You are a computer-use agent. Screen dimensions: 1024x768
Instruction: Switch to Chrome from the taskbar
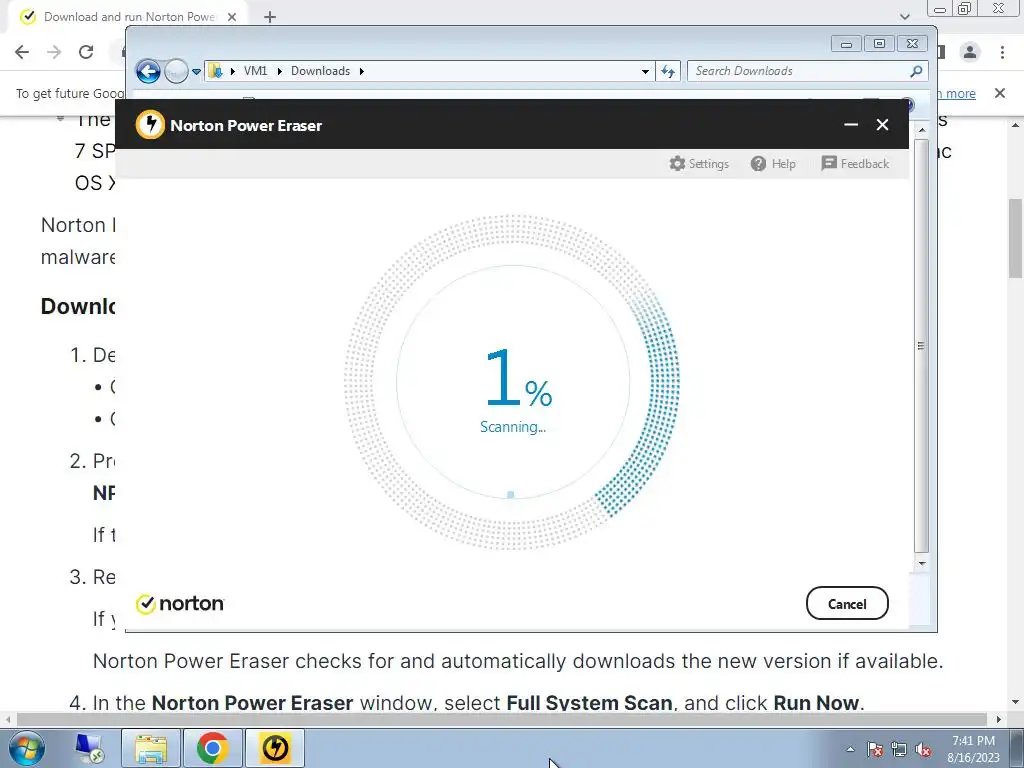[212, 748]
